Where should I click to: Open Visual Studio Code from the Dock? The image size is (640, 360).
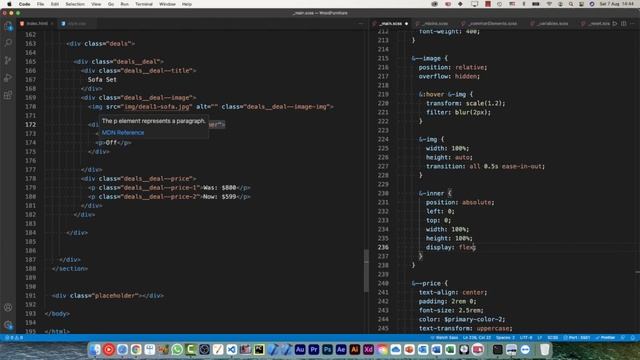pos(232,349)
